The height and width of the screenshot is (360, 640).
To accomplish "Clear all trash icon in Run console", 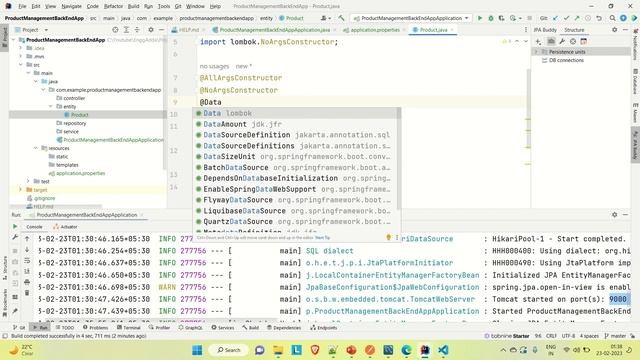I will [27, 293].
